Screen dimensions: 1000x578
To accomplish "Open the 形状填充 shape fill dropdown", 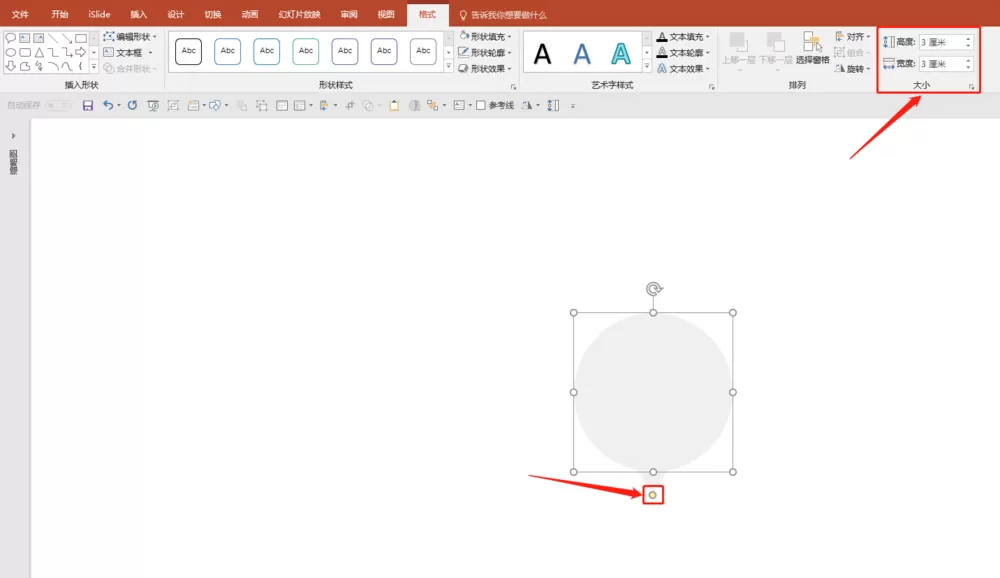I will pyautogui.click(x=485, y=36).
